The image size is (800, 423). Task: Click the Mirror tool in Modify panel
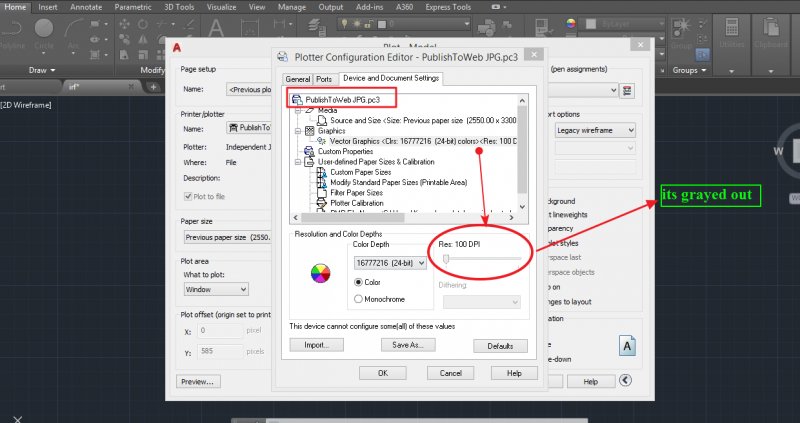click(143, 39)
